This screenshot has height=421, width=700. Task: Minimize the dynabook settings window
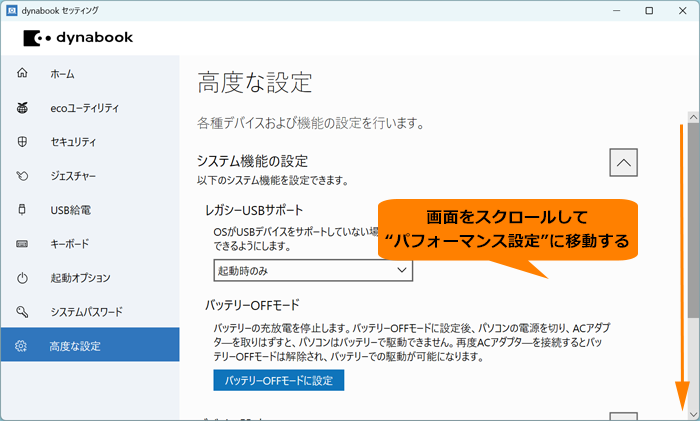[x=617, y=10]
